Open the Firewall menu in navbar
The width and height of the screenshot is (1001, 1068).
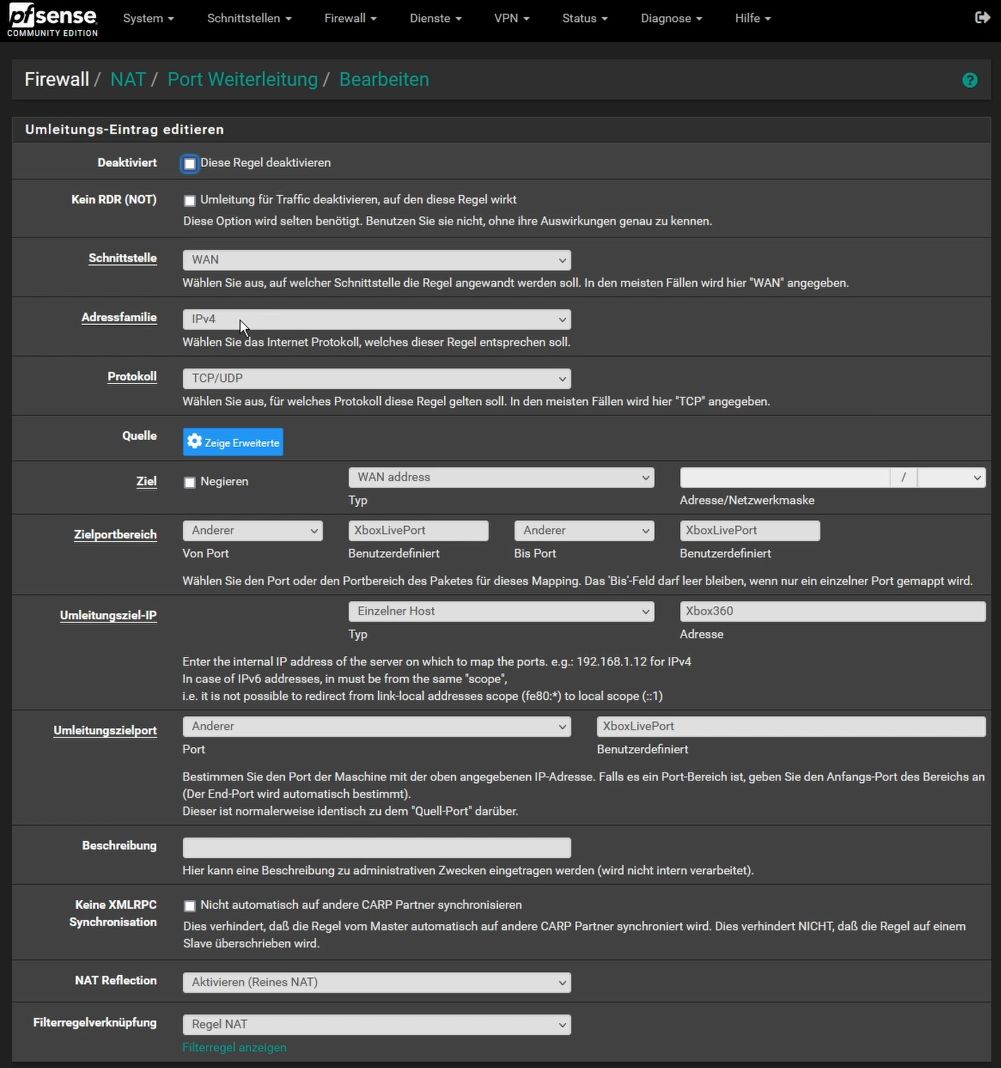pos(350,19)
